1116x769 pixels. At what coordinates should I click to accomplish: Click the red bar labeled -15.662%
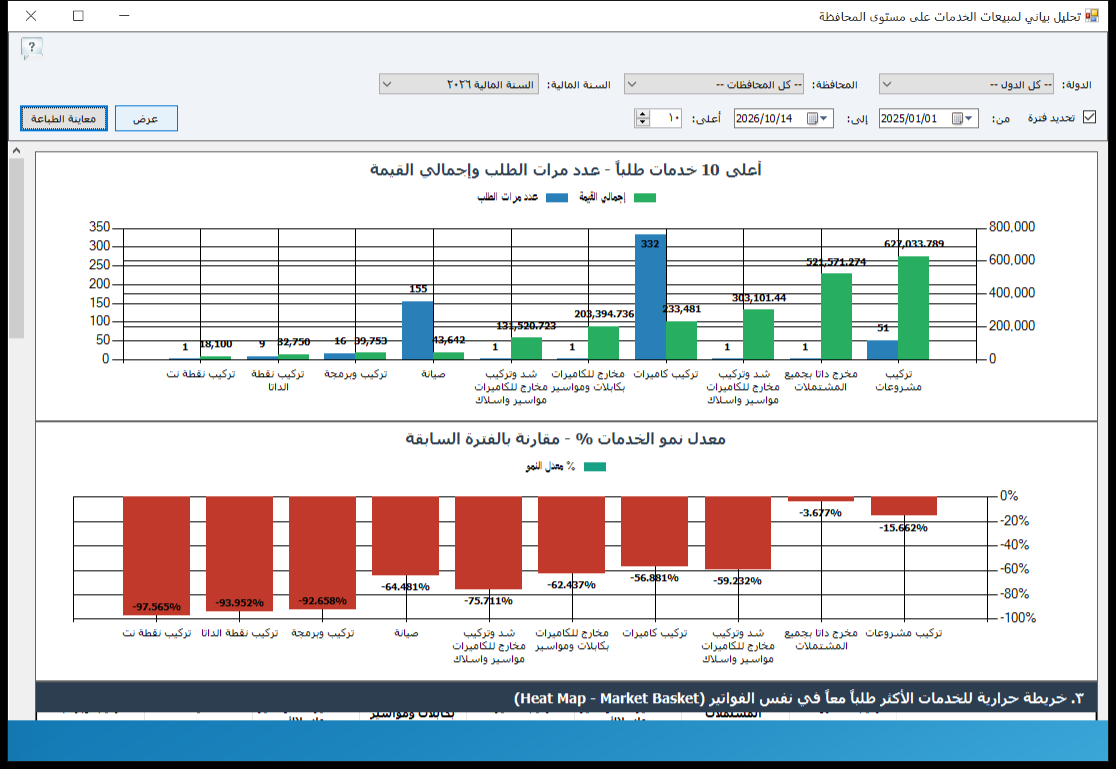904,506
